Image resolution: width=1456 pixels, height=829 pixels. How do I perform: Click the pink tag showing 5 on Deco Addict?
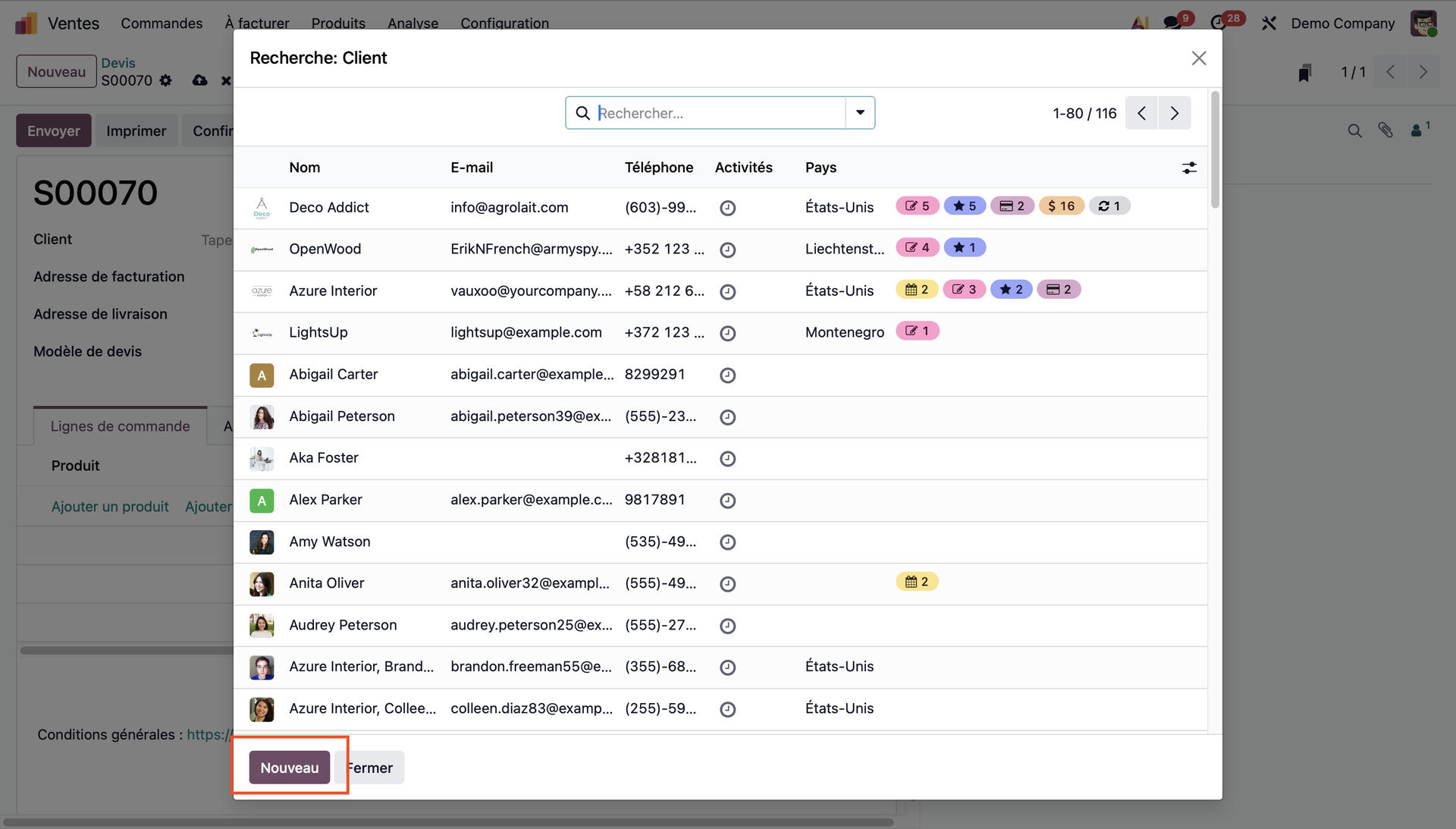point(918,206)
